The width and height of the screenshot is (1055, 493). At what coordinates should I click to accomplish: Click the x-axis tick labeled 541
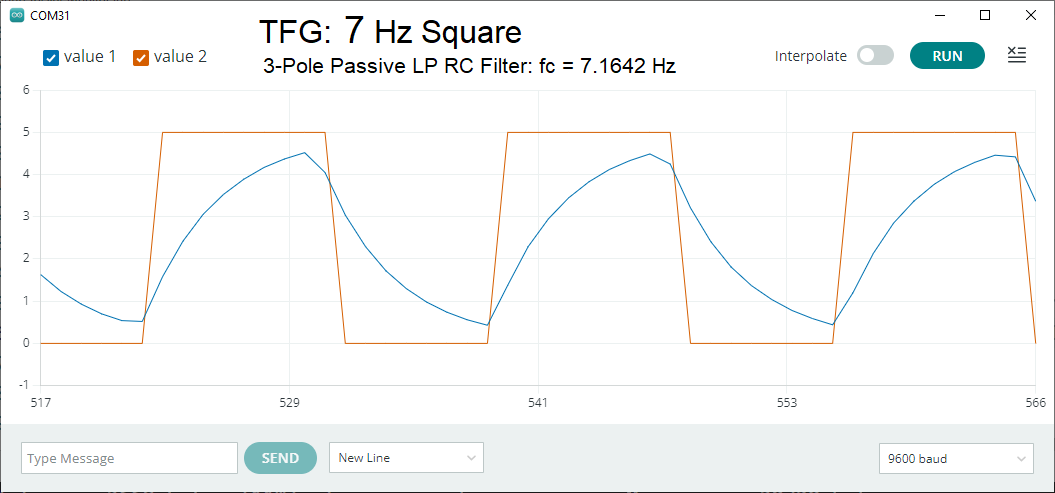click(x=538, y=403)
